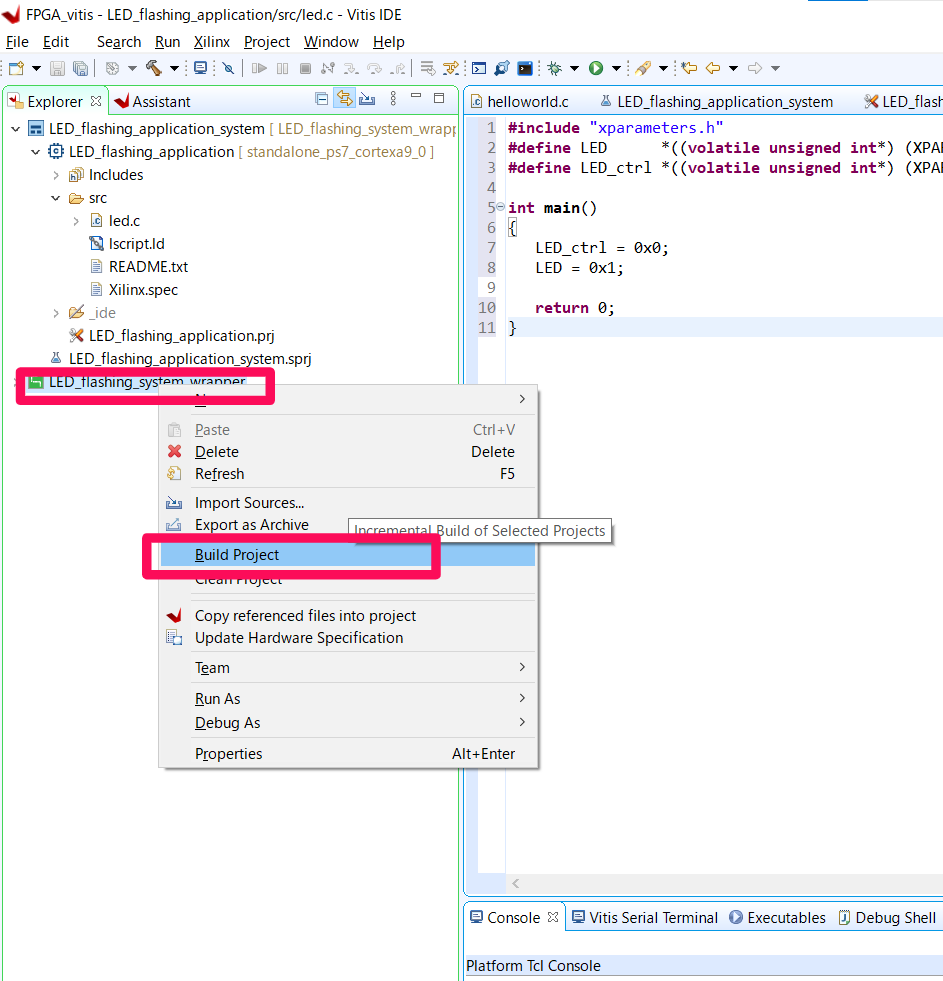Switch to Vitis Serial Terminal tab

[645, 918]
